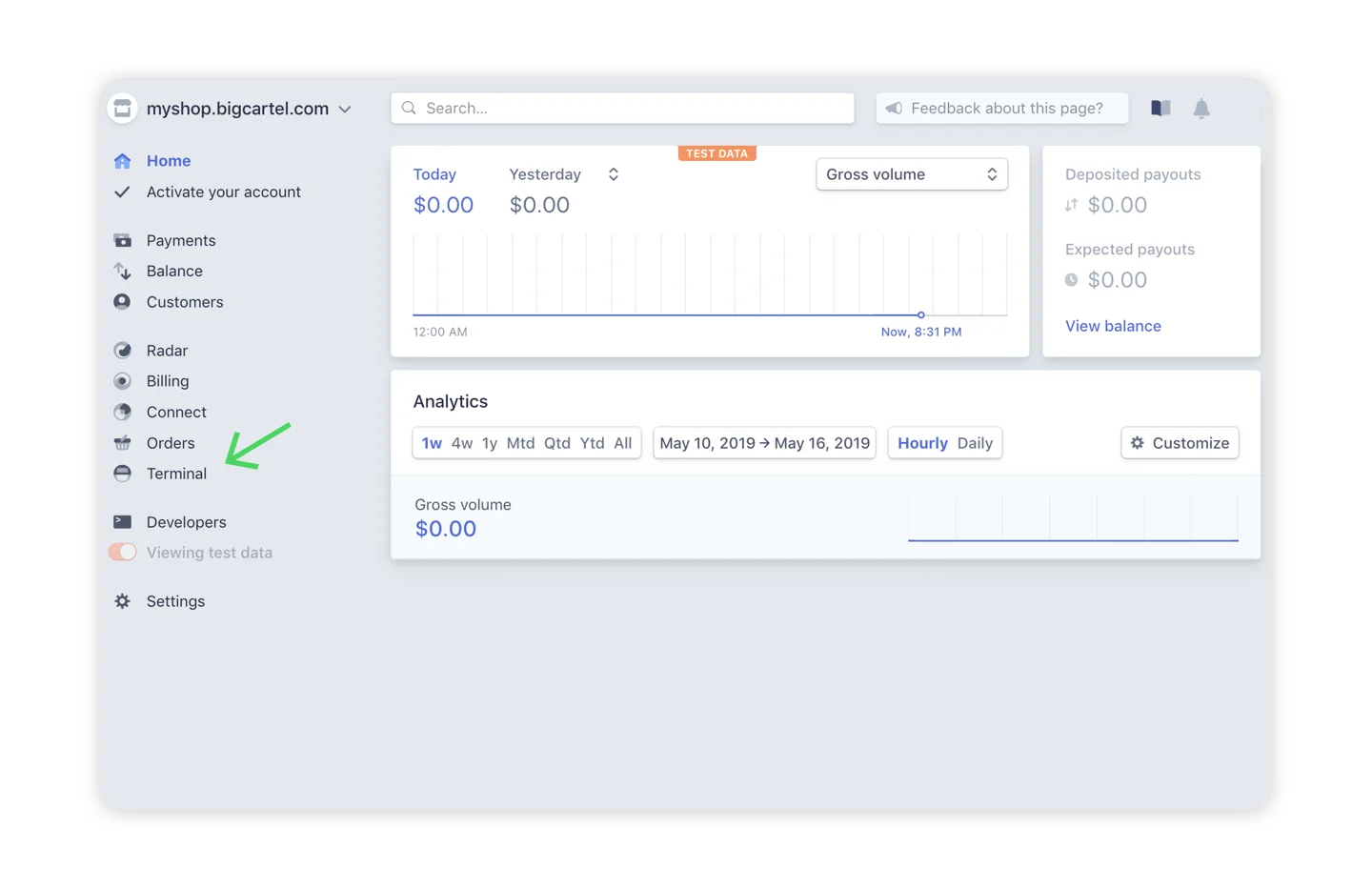Click the View balance link
The width and height of the screenshot is (1372, 869).
coord(1113,326)
